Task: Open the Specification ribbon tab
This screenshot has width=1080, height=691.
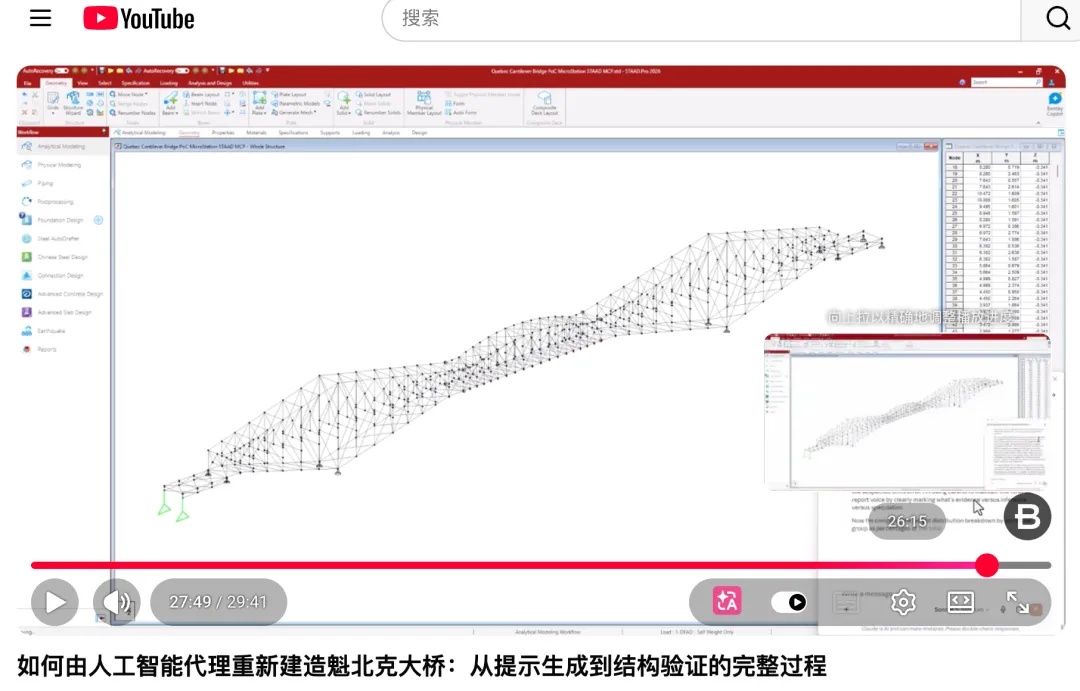Action: 136,83
